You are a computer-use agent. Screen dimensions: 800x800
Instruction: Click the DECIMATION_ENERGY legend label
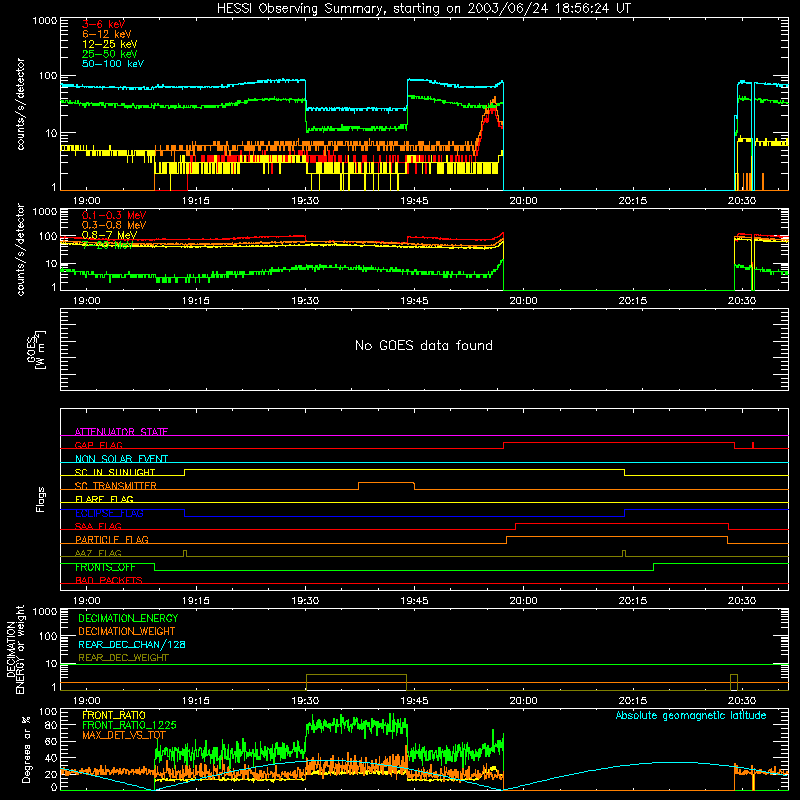click(x=128, y=618)
